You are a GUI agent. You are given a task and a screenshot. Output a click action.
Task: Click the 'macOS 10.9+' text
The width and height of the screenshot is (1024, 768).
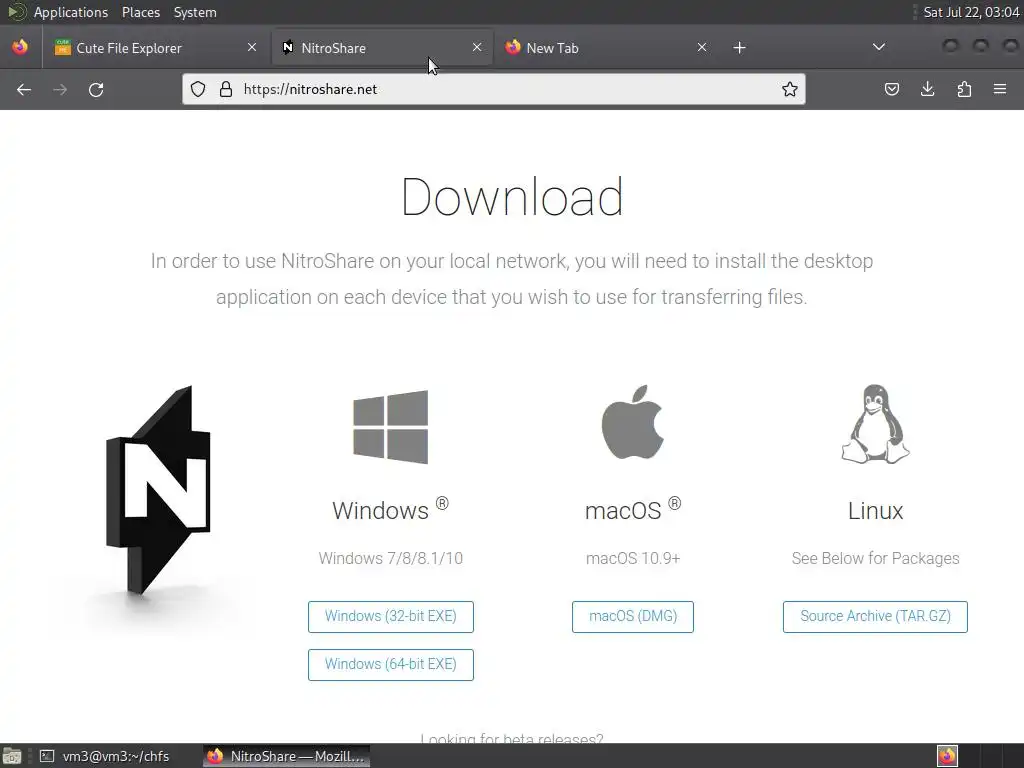[x=633, y=558]
